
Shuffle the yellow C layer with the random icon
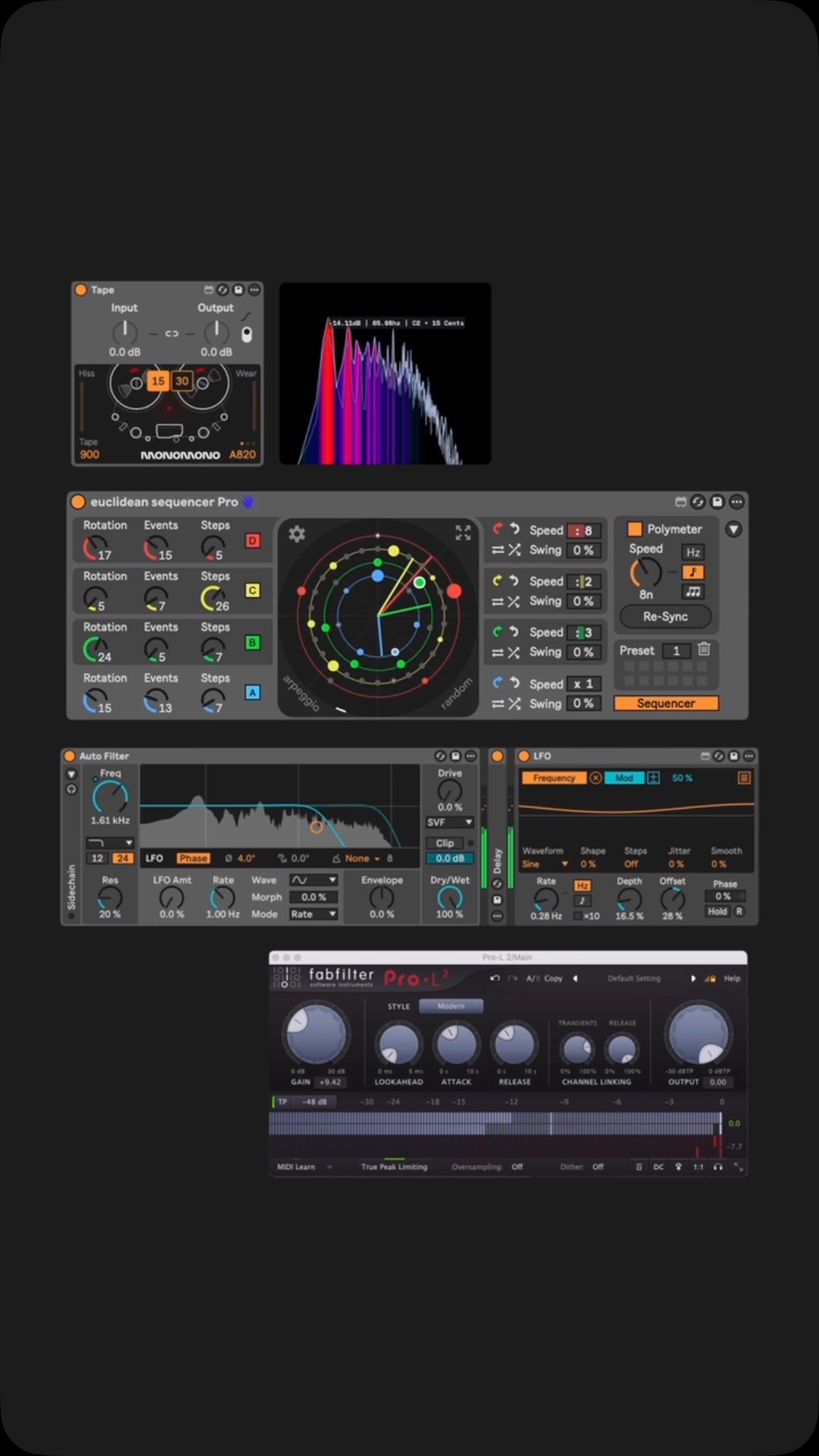(514, 602)
